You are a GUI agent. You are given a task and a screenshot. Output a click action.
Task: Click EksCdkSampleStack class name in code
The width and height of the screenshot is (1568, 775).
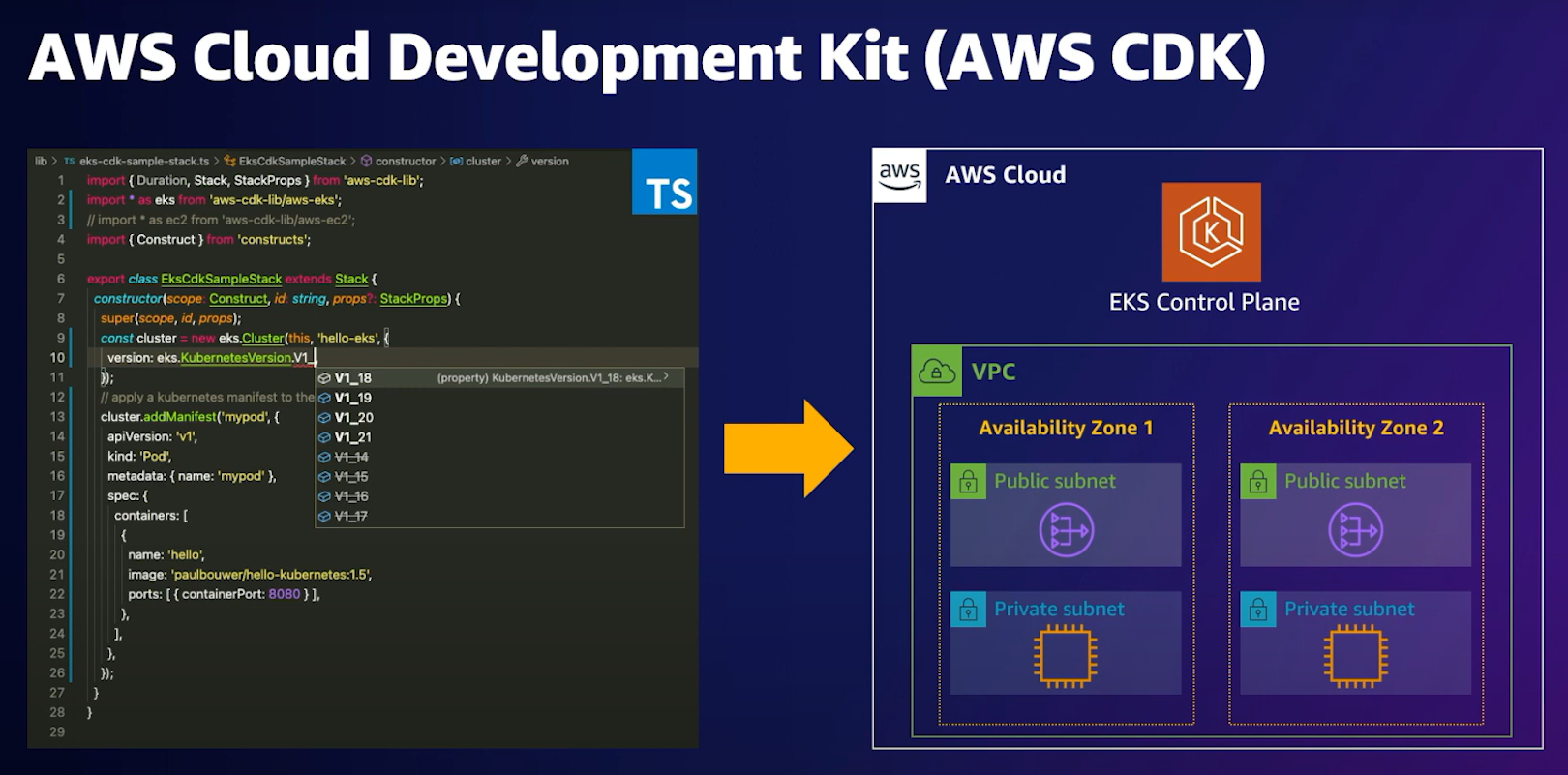pyautogui.click(x=222, y=279)
